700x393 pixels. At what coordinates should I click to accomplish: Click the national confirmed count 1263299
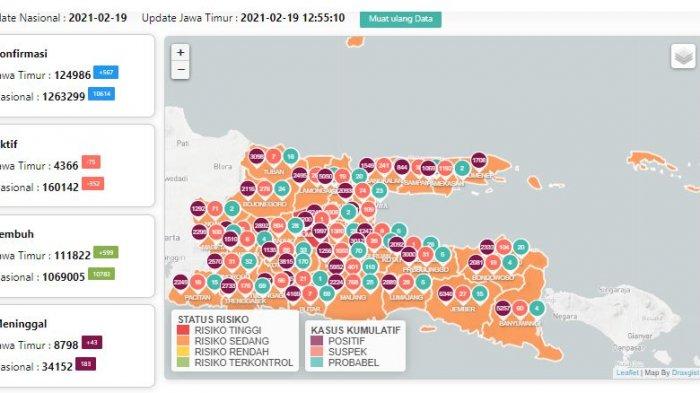coord(63,97)
